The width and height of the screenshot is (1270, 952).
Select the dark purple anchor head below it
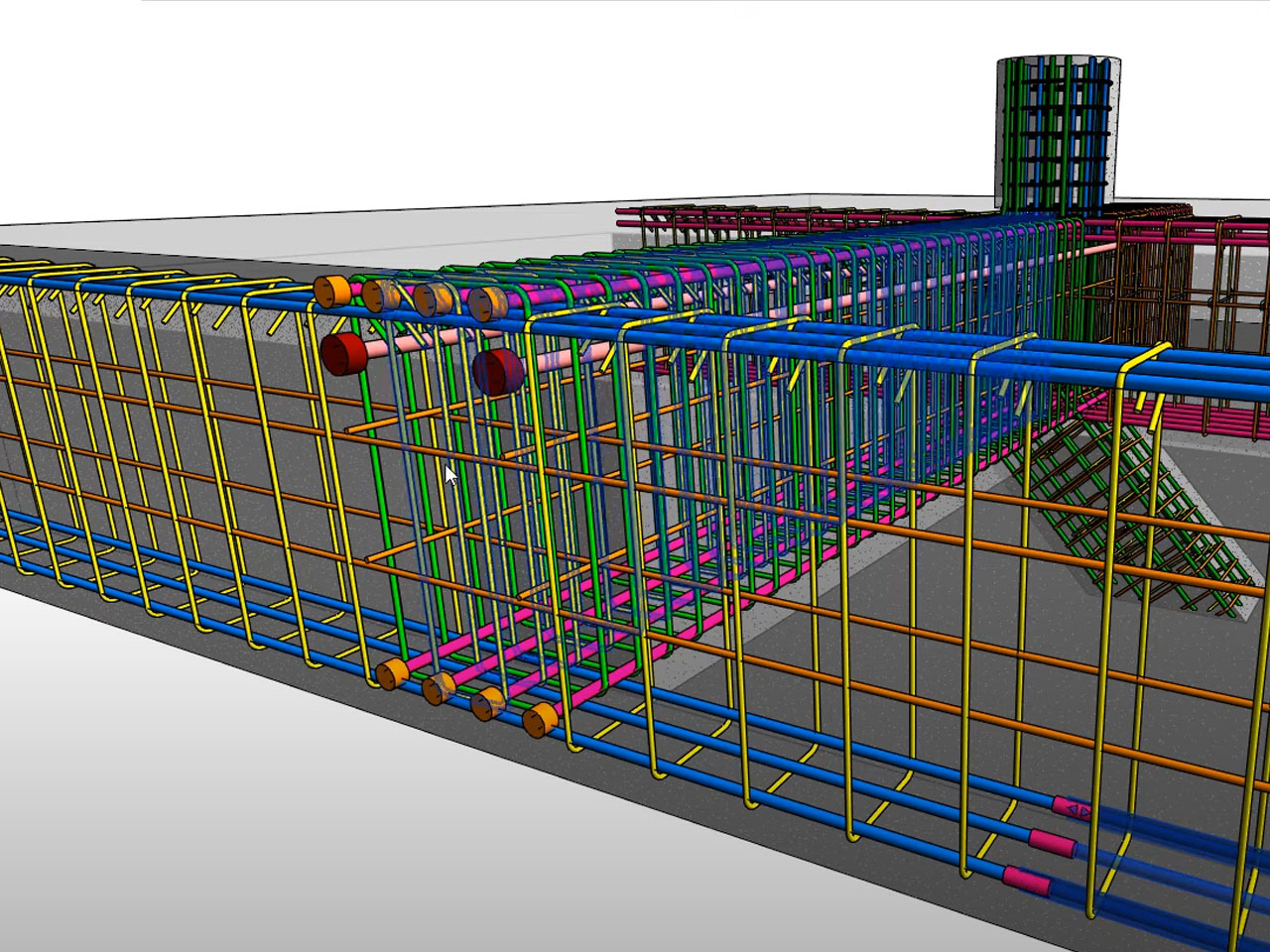(x=499, y=373)
